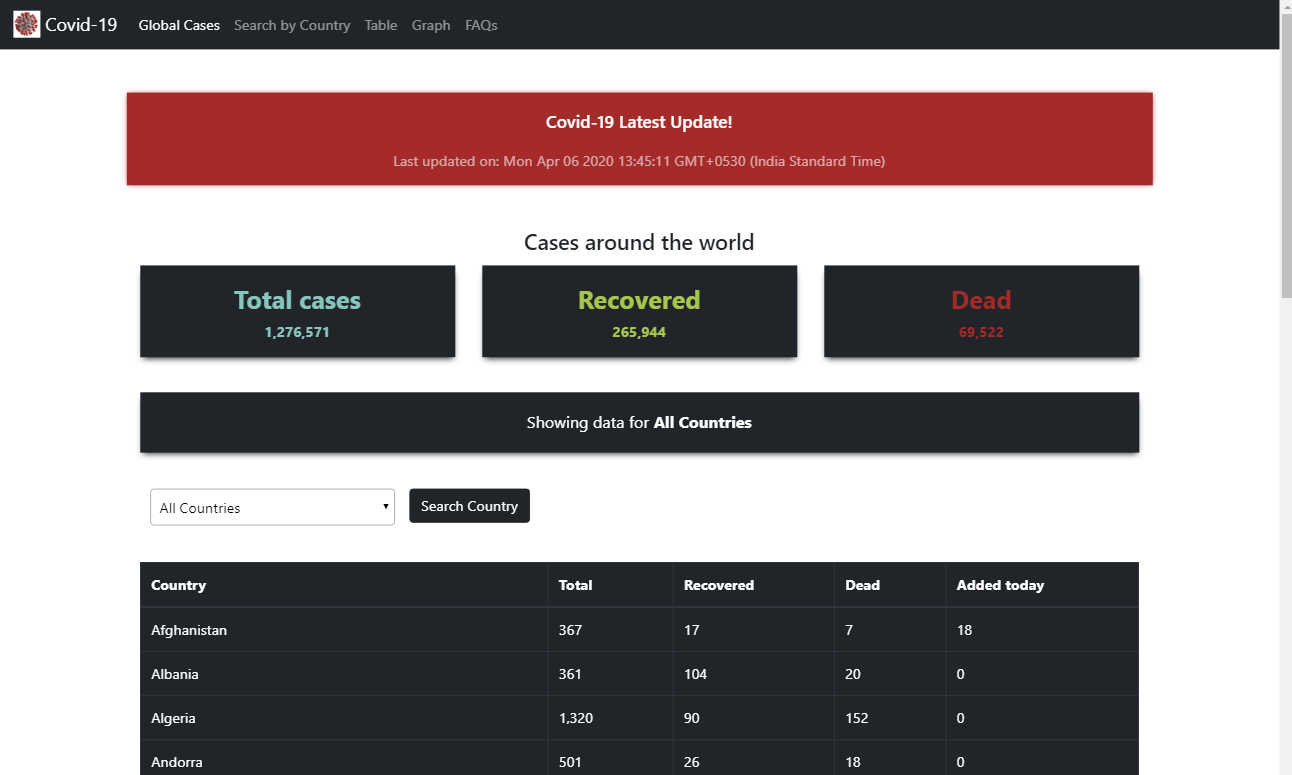Select Search by Country in the navbar
Image resolution: width=1292 pixels, height=775 pixels.
point(292,25)
